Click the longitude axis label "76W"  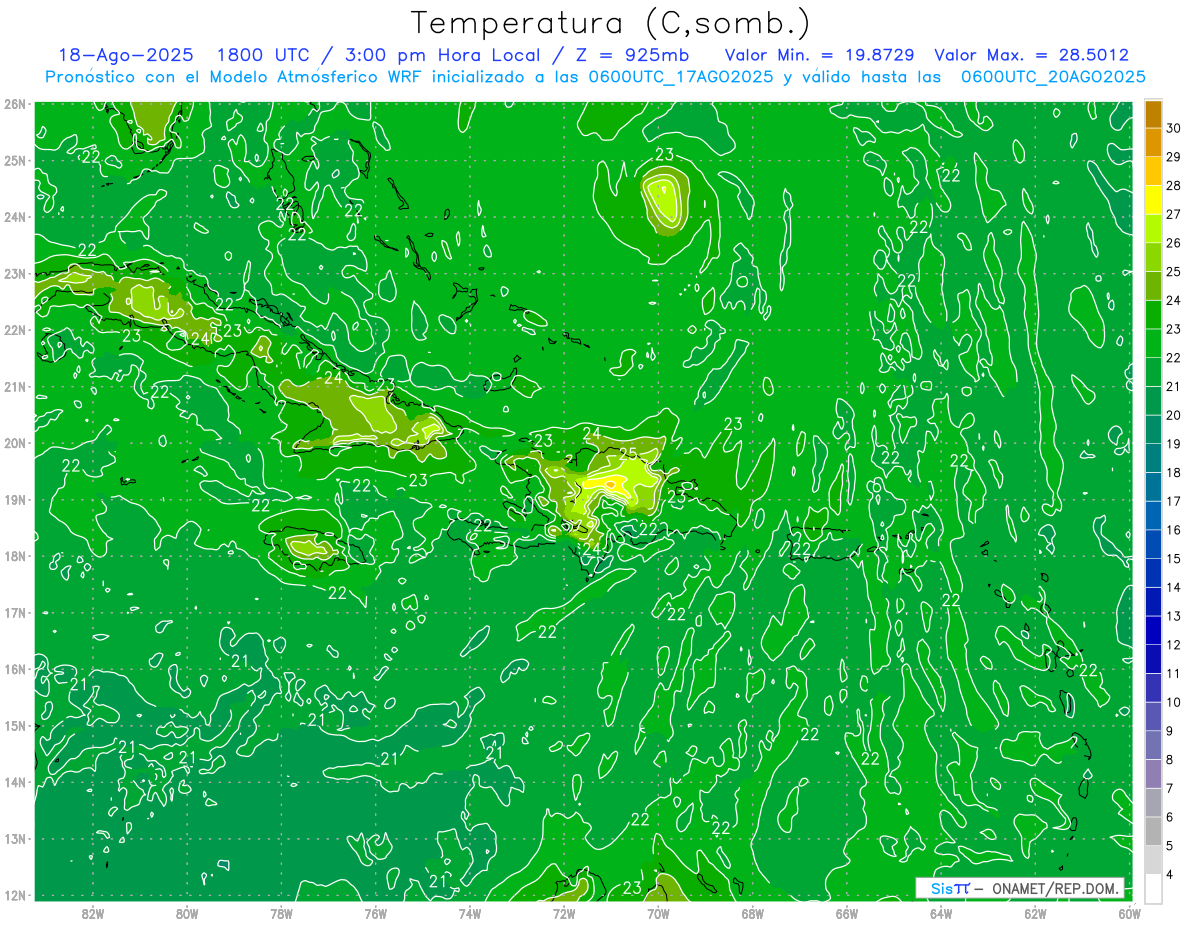click(375, 913)
